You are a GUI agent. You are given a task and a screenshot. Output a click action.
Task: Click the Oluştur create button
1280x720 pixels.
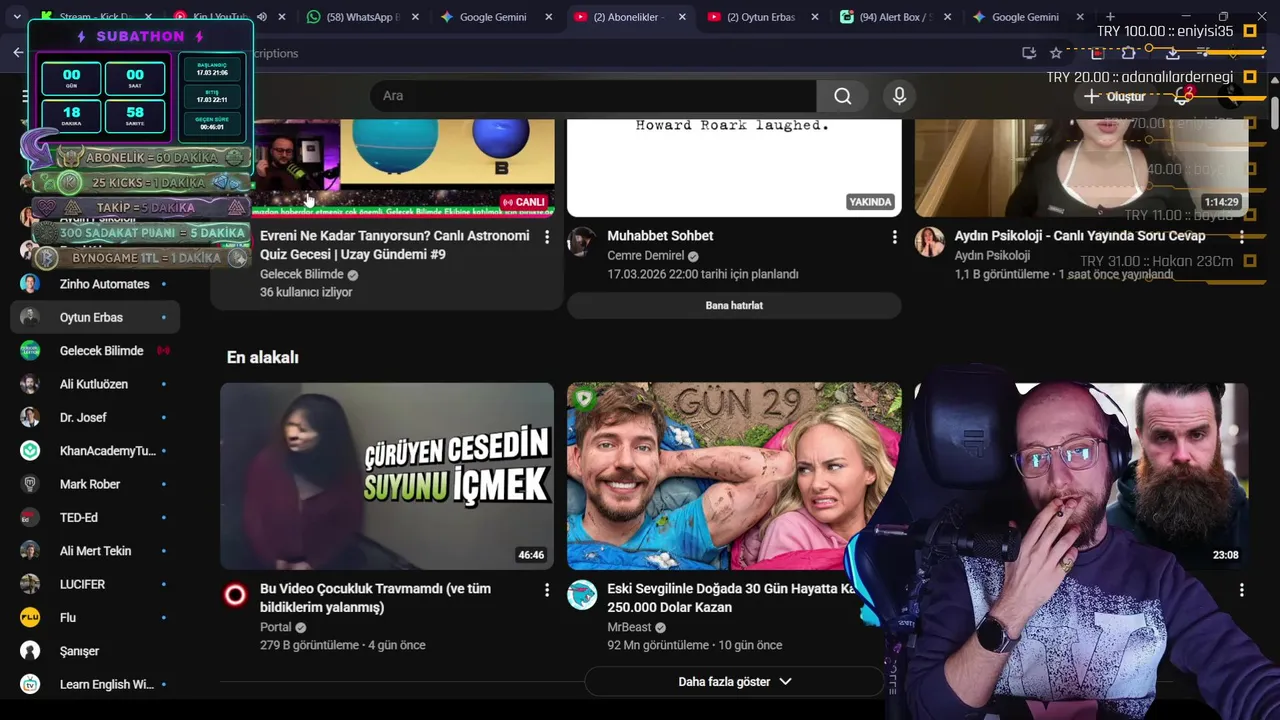tap(1115, 96)
